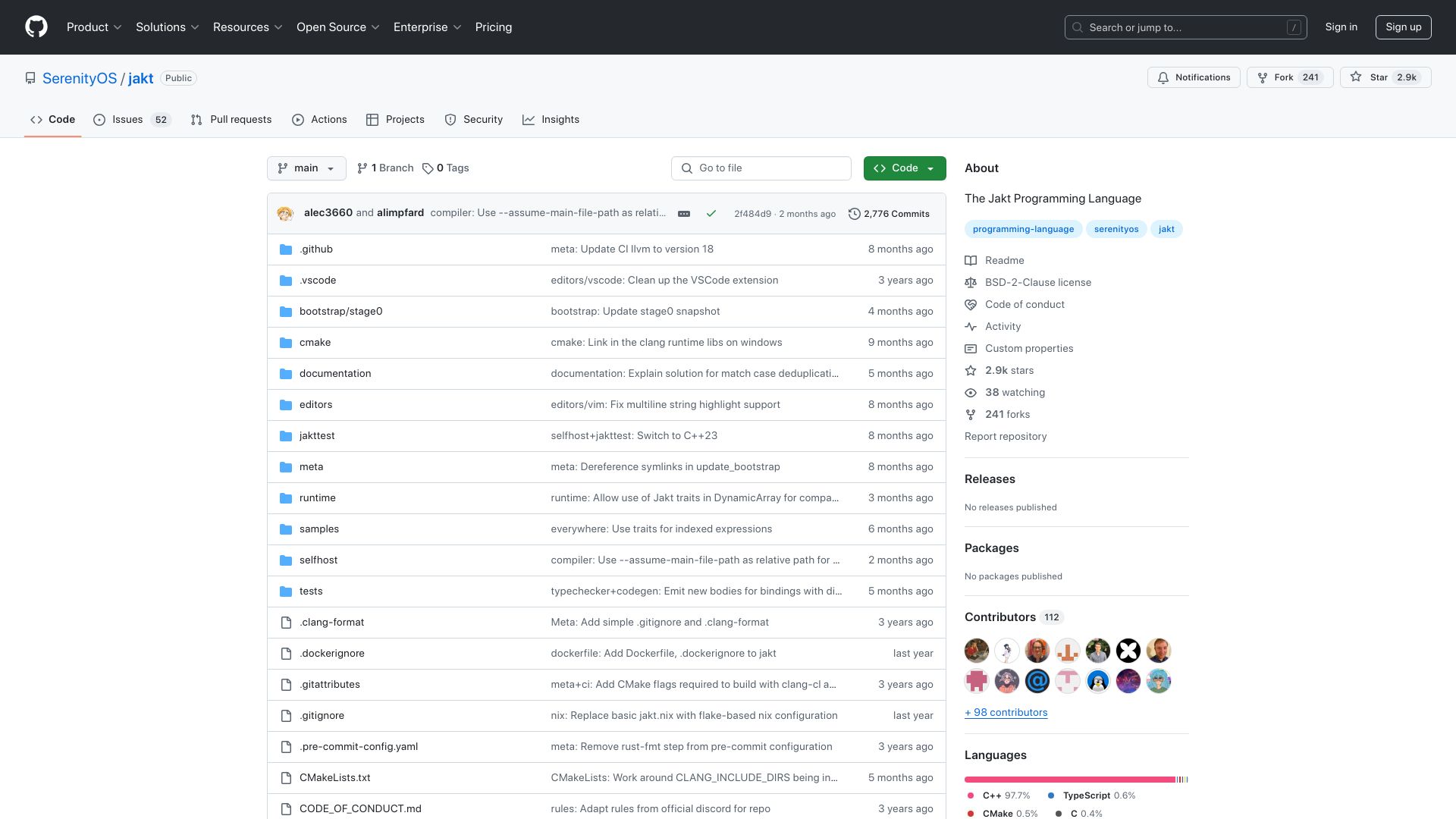Screen dimensions: 1456x819
Task: Focus the Go to file input
Action: coord(761,168)
